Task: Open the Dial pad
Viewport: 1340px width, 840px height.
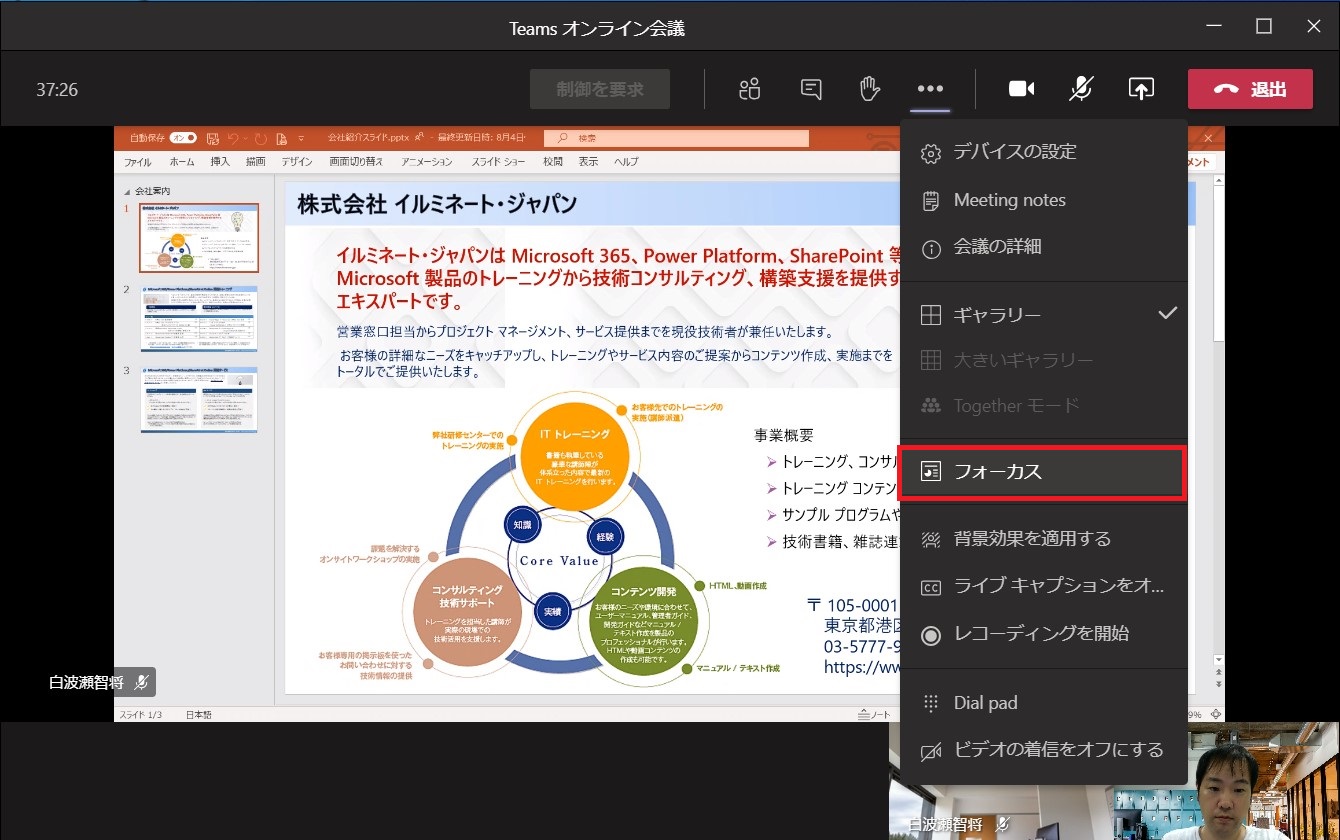Action: coord(1044,703)
